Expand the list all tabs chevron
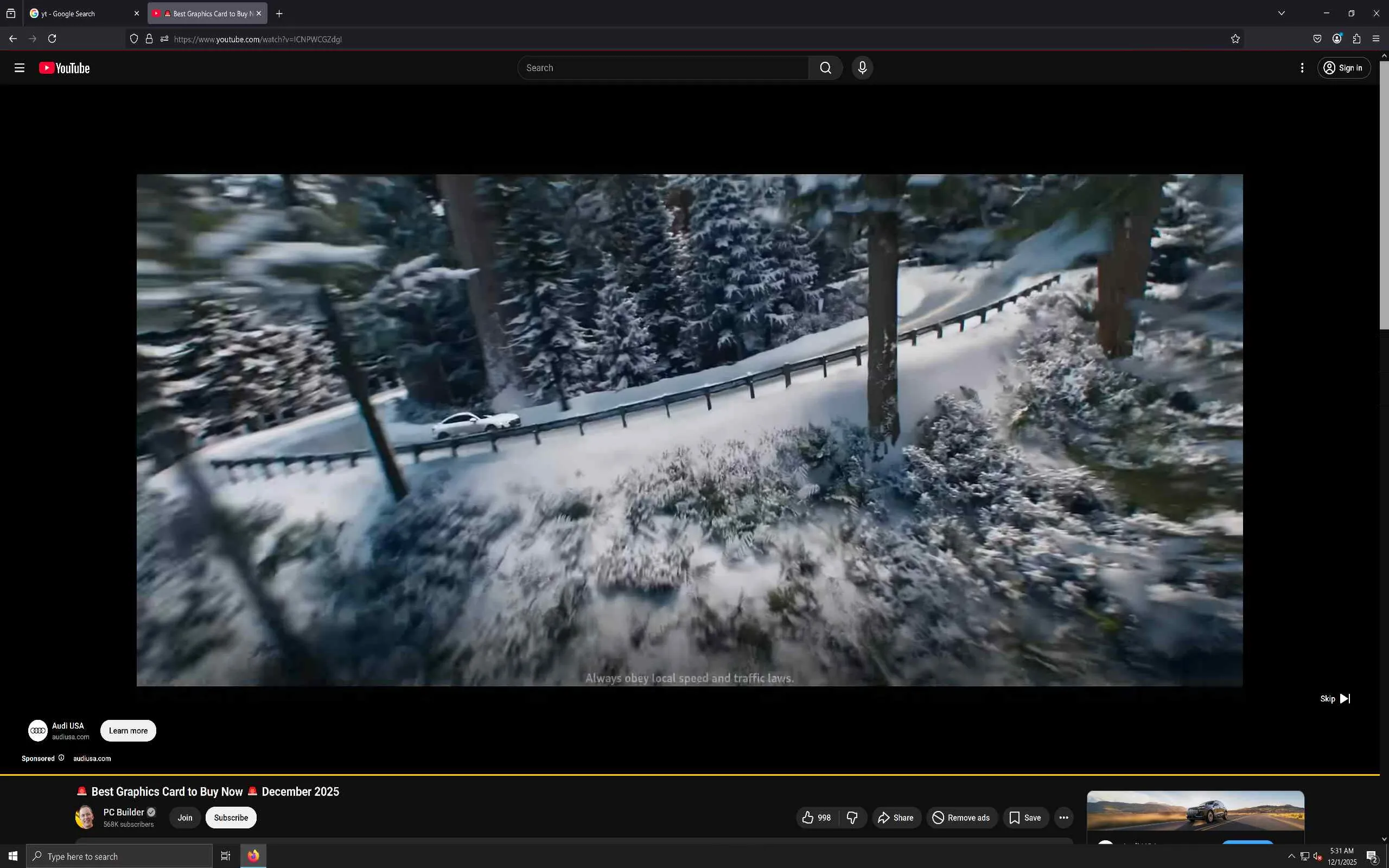This screenshot has height=868, width=1389. pos(1281,13)
